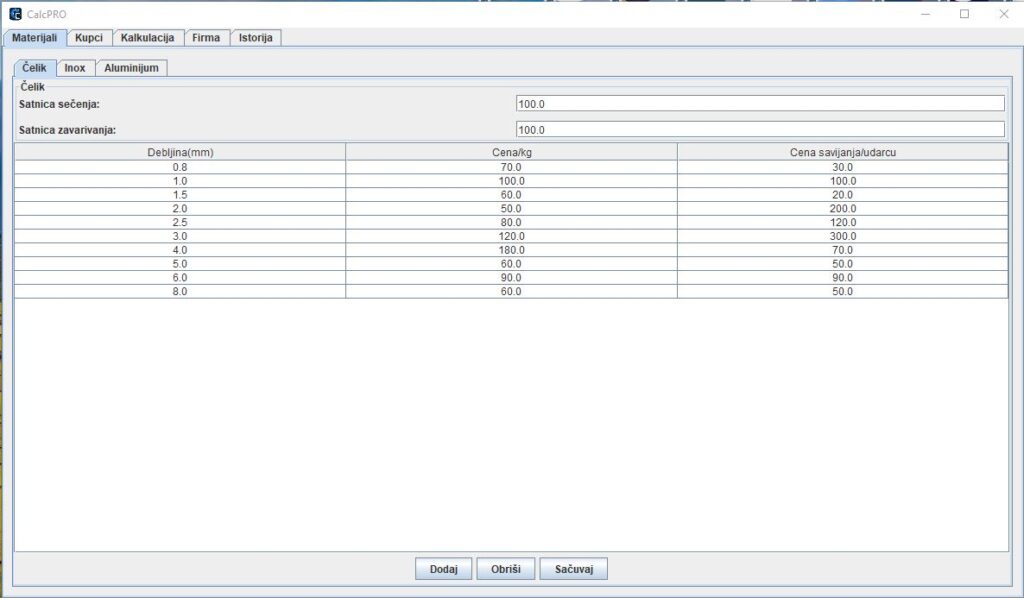Select Cena/kg cell 50.0 in 2.0 row

511,209
